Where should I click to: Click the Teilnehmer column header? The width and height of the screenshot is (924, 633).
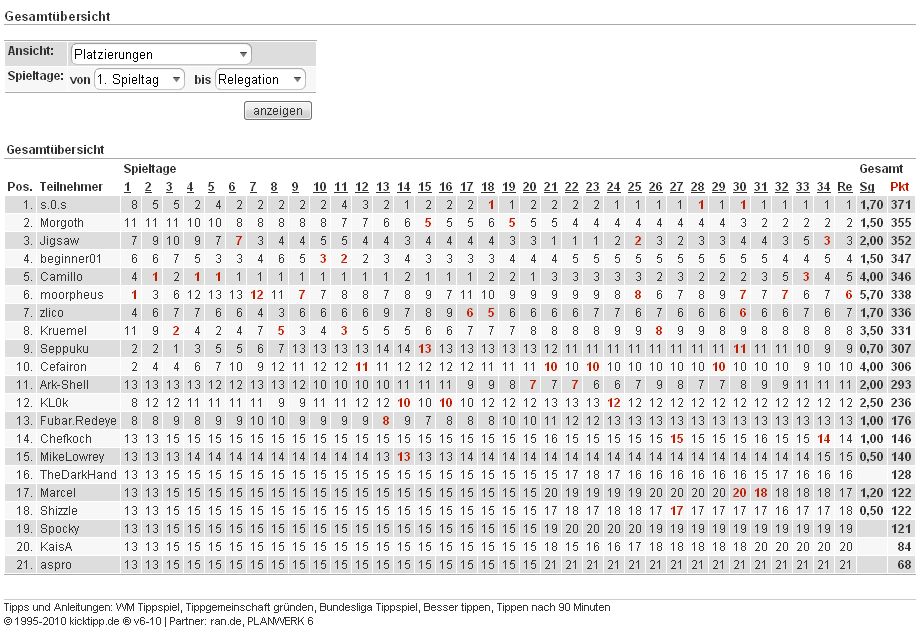pos(71,187)
